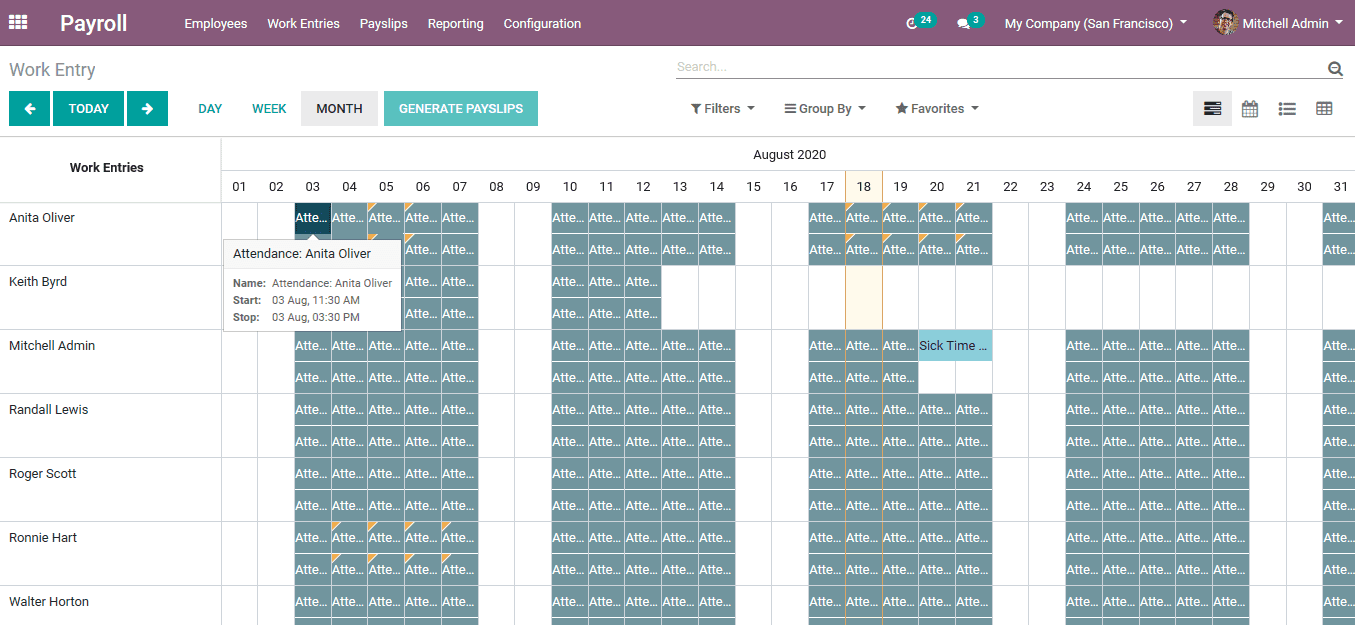Expand the Filters dropdown
1355x625 pixels.
[x=722, y=109]
